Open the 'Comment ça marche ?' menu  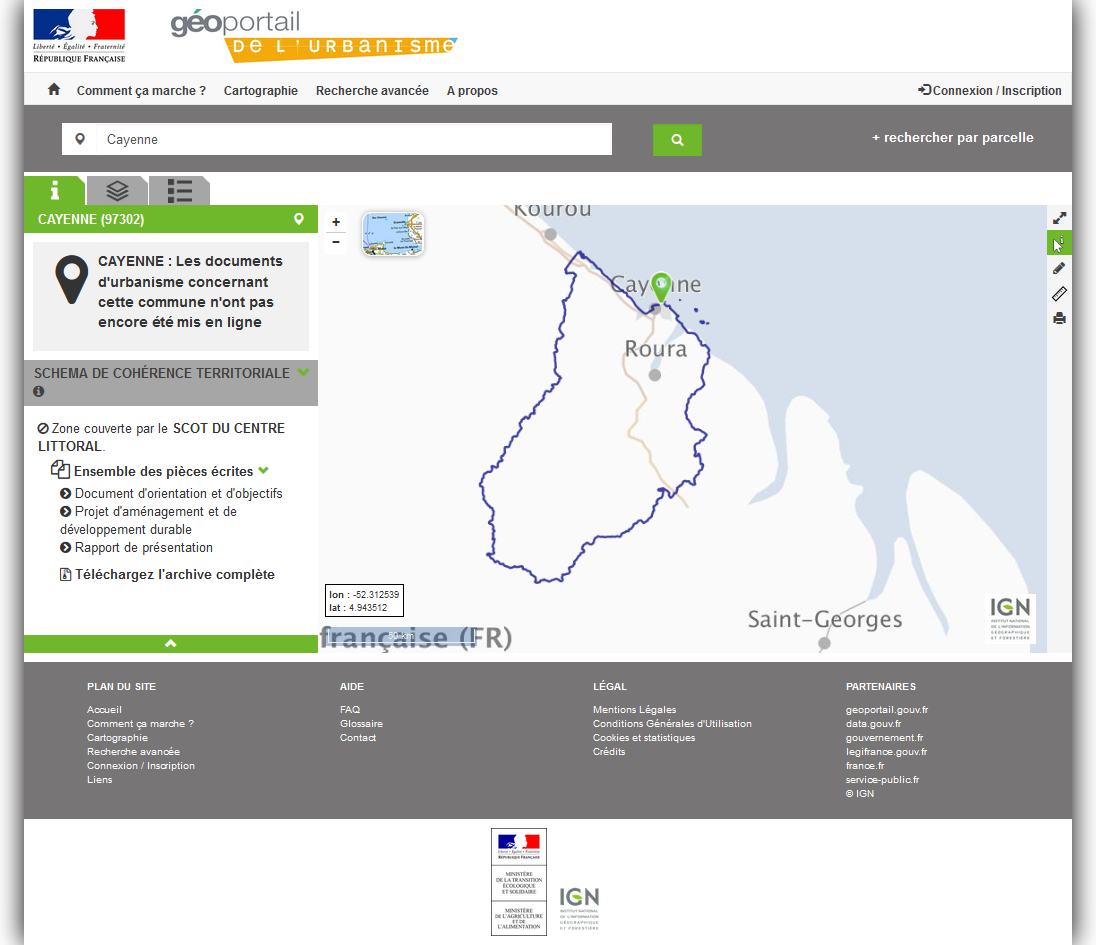coord(141,91)
